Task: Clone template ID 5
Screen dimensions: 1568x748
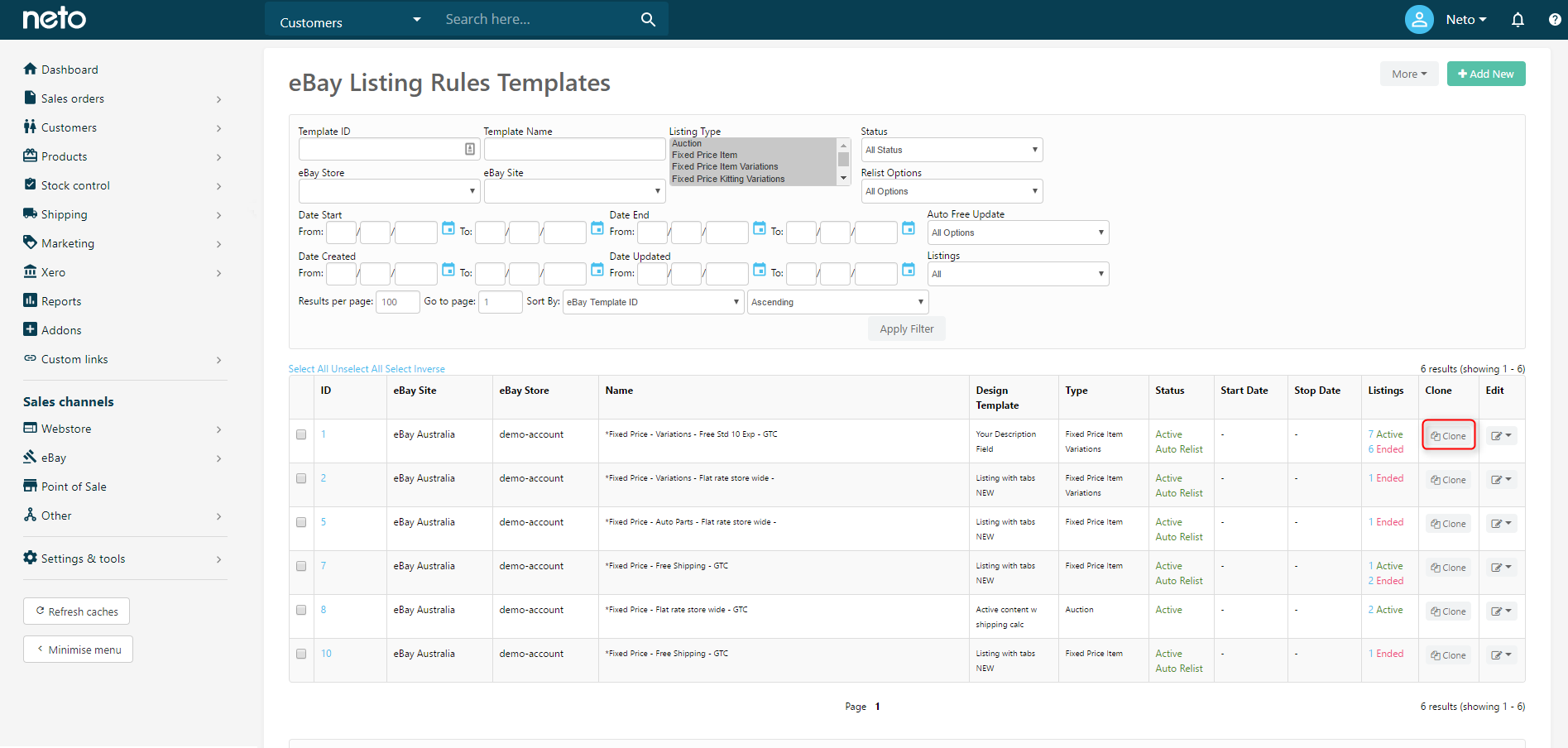Action: point(1448,523)
